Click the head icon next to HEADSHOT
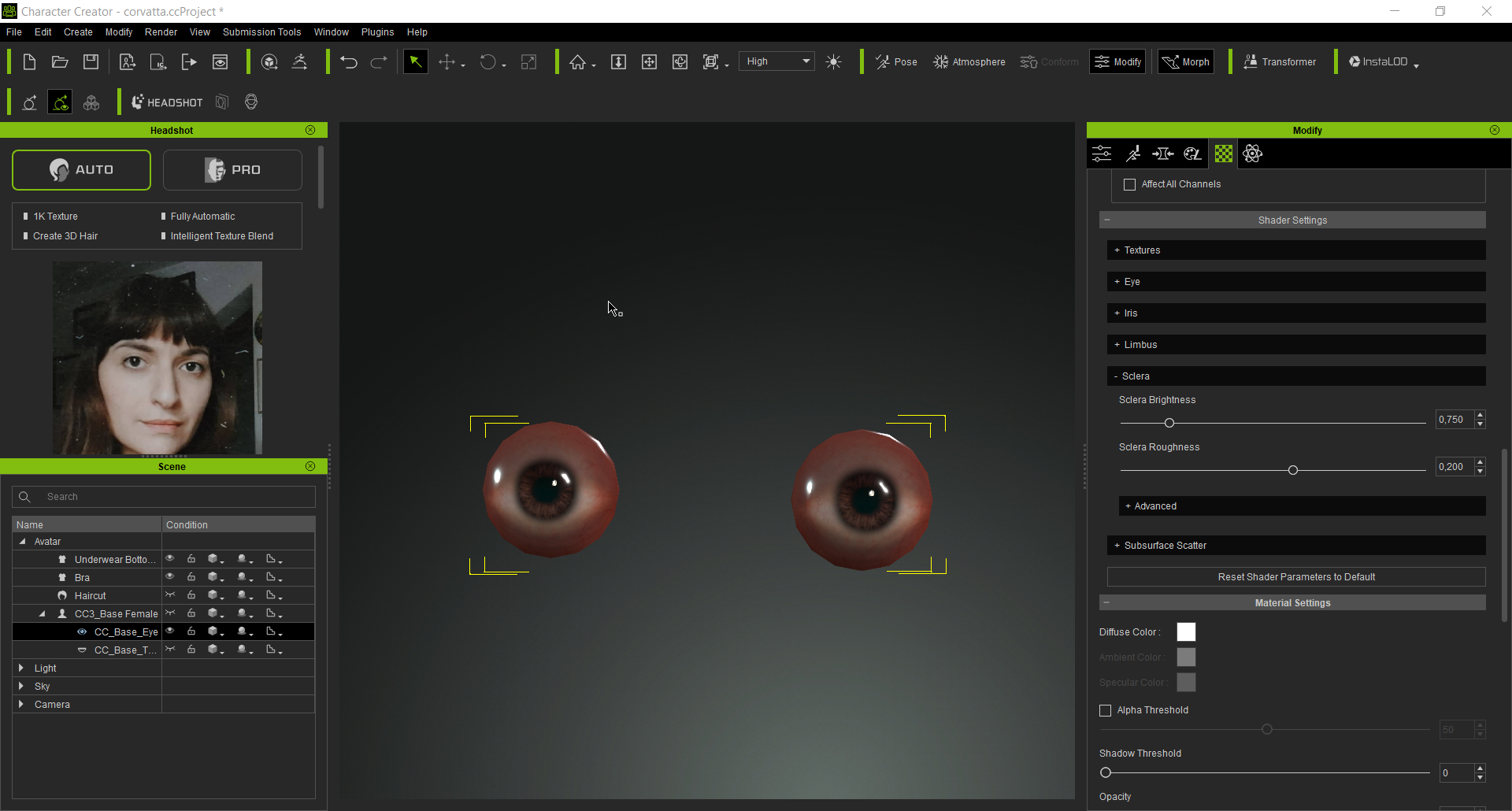This screenshot has width=1512, height=811. 251,102
